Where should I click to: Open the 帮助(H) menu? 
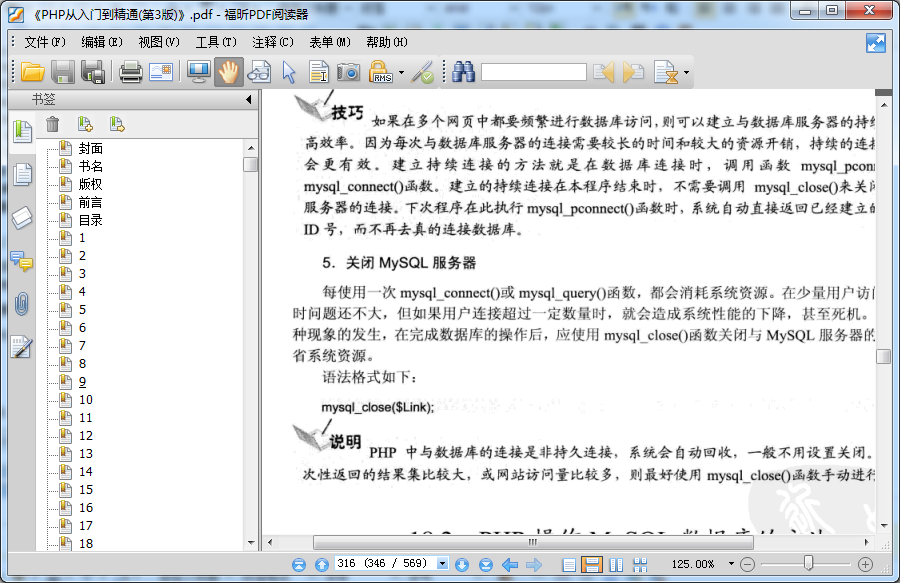click(387, 42)
